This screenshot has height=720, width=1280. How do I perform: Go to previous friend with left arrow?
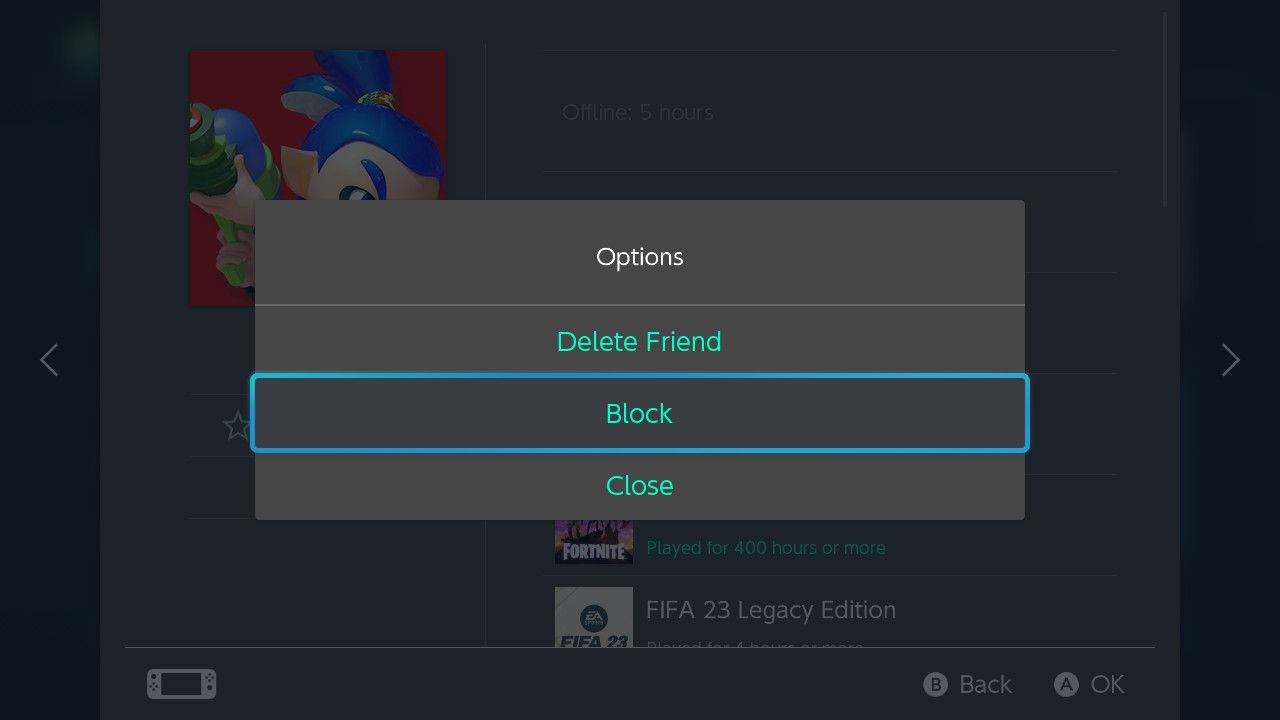tap(49, 360)
